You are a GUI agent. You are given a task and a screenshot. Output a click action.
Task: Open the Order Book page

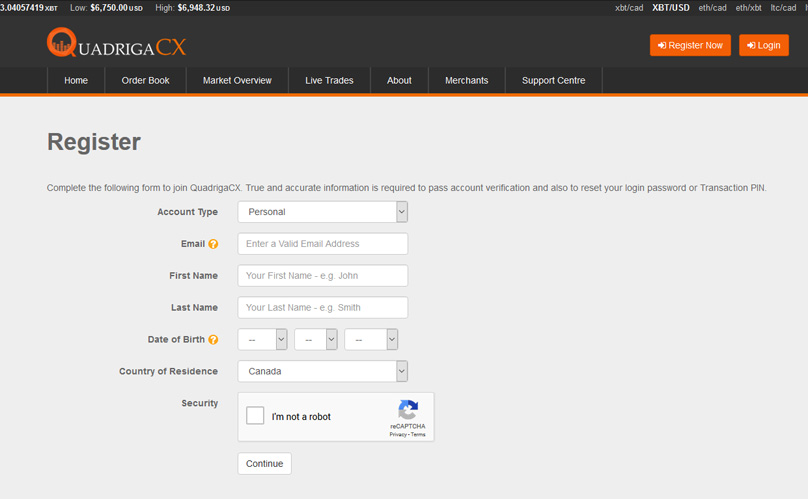[145, 80]
